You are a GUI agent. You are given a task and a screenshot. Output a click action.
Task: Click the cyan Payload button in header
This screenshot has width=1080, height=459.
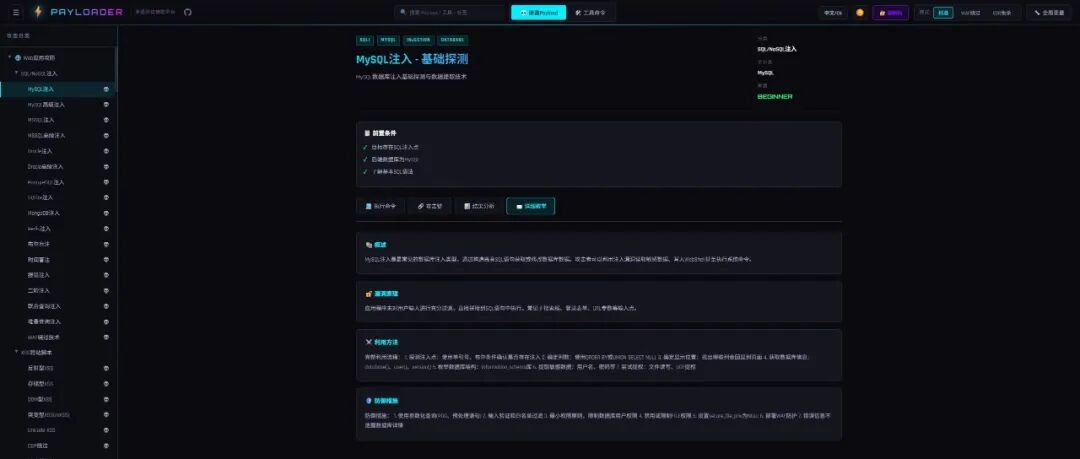click(539, 12)
